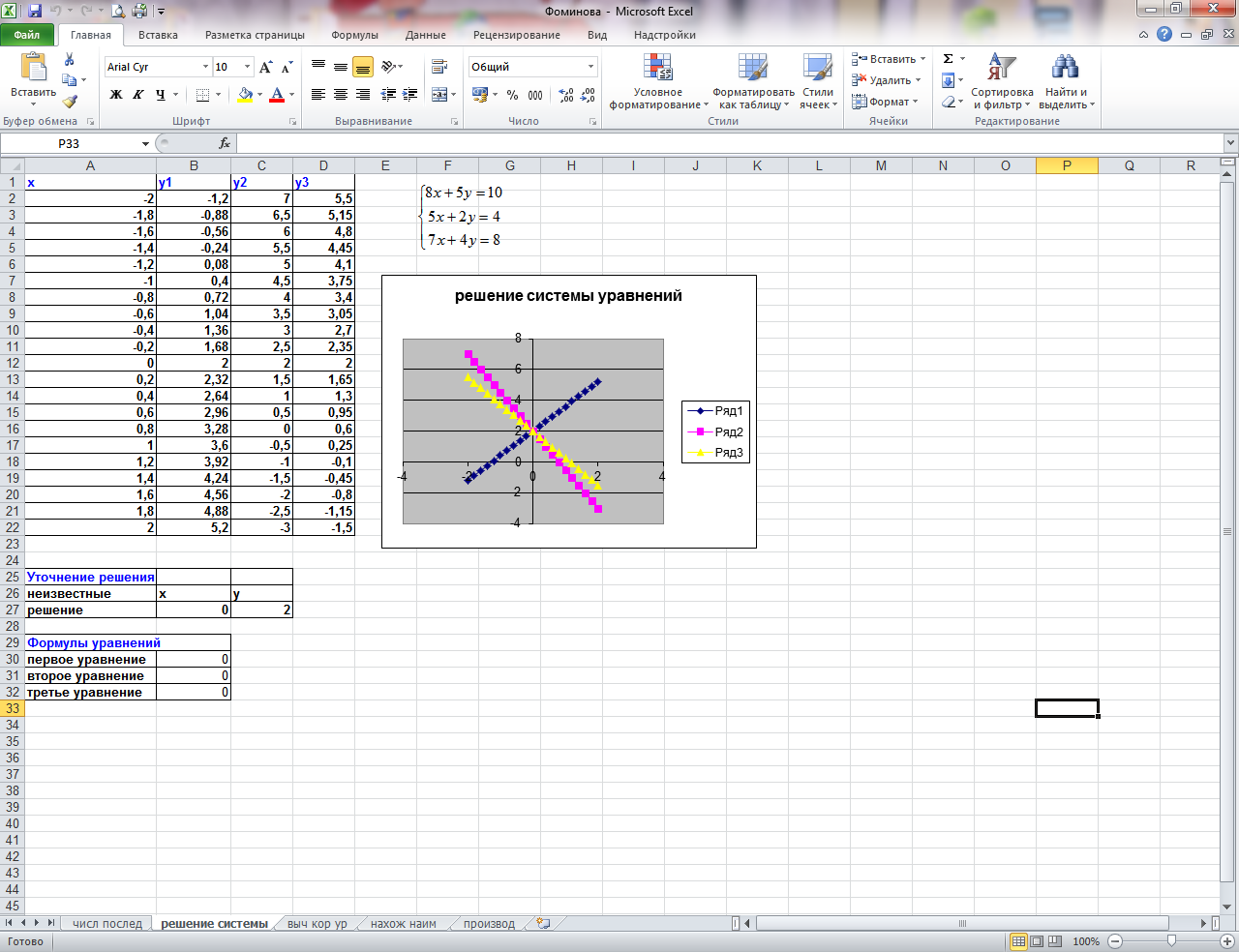Viewport: 1239px width, 952px height.
Task: Open the Файл tab
Action: (x=27, y=35)
